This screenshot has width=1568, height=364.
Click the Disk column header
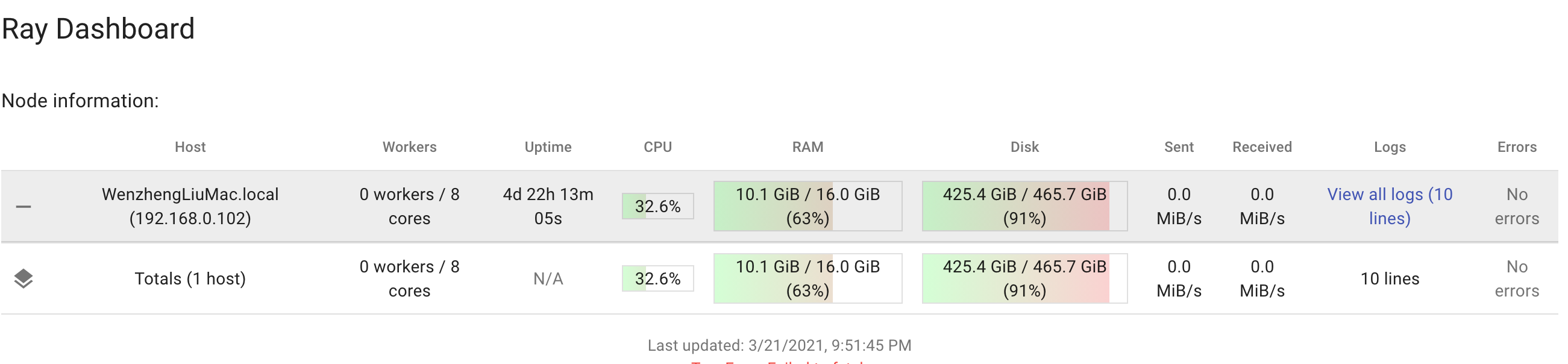(x=1024, y=147)
